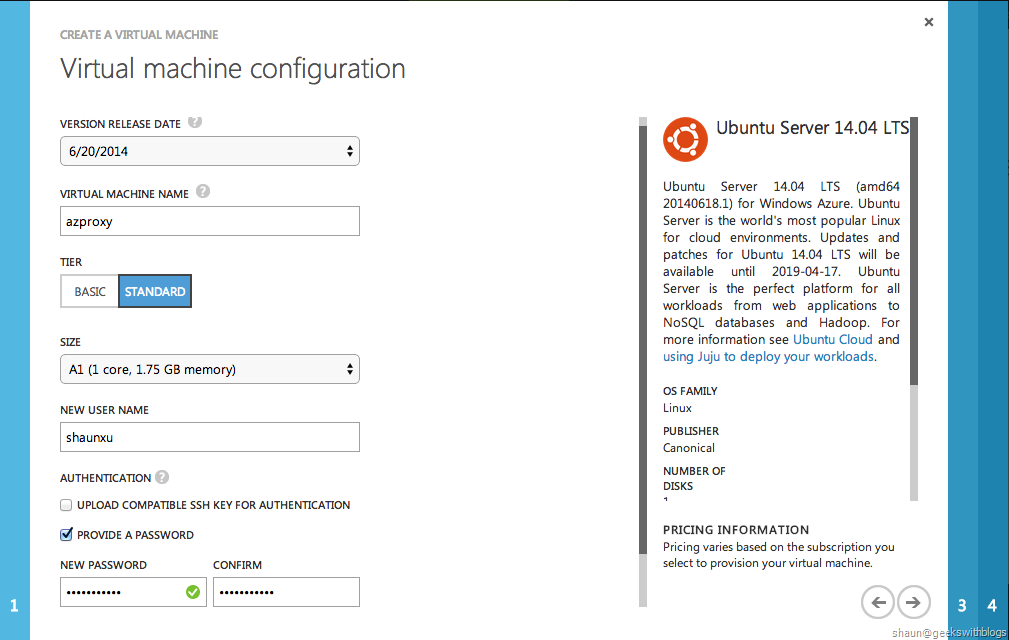1009x640 pixels.
Task: Jump to wizard step 3 tab
Action: point(962,605)
